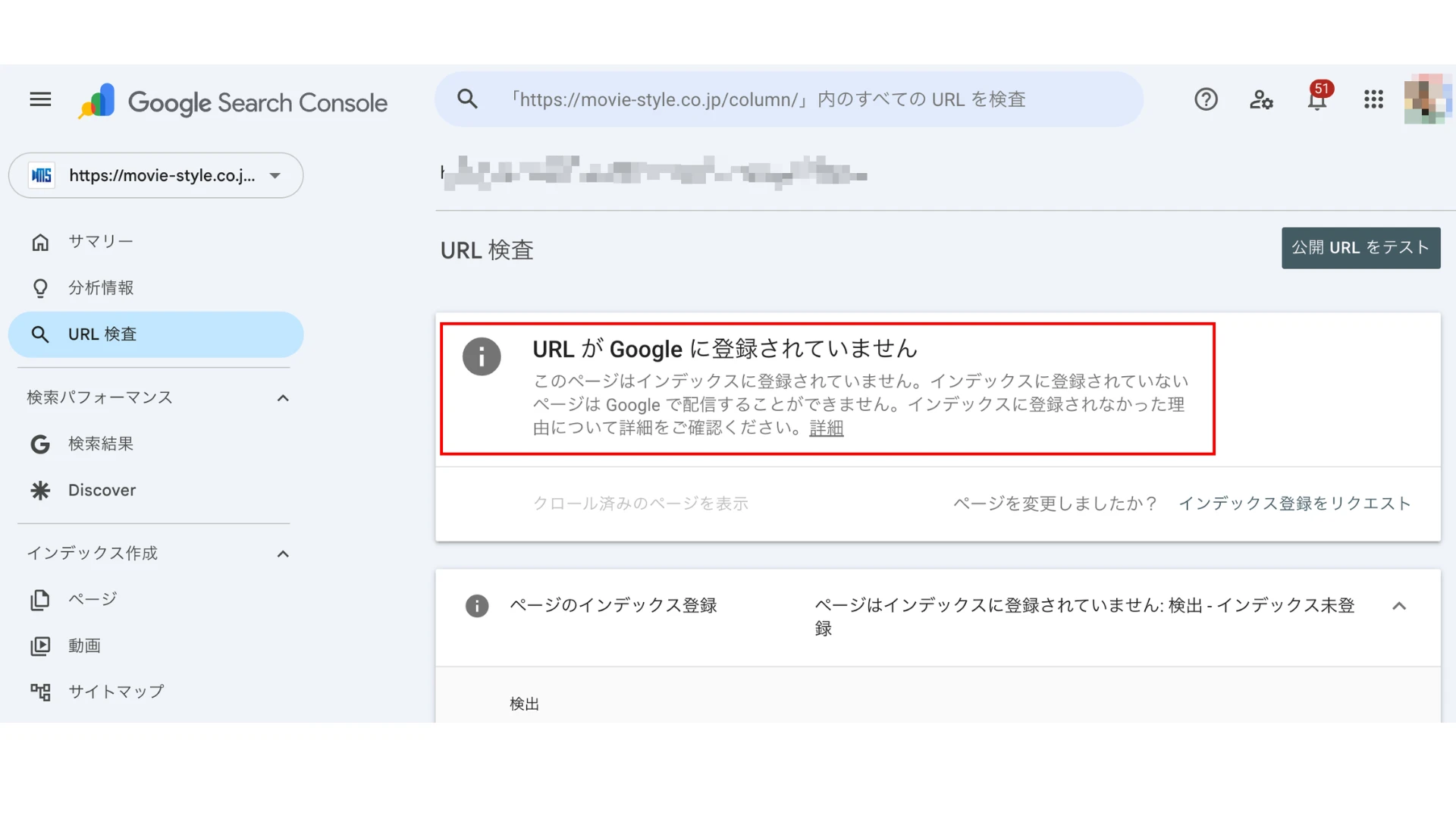Click the pages icon beside ページ
Viewport: 1456px width, 819px height.
(x=40, y=600)
